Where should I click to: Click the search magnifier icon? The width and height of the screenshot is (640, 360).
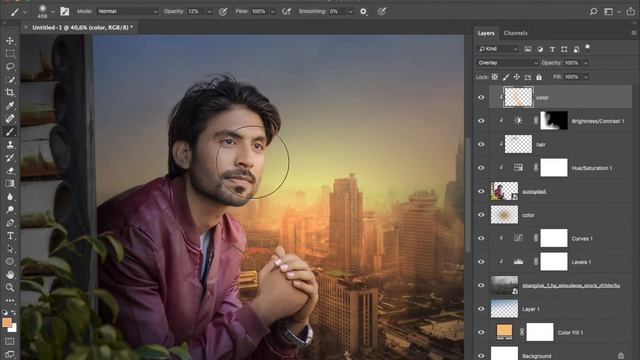click(593, 11)
